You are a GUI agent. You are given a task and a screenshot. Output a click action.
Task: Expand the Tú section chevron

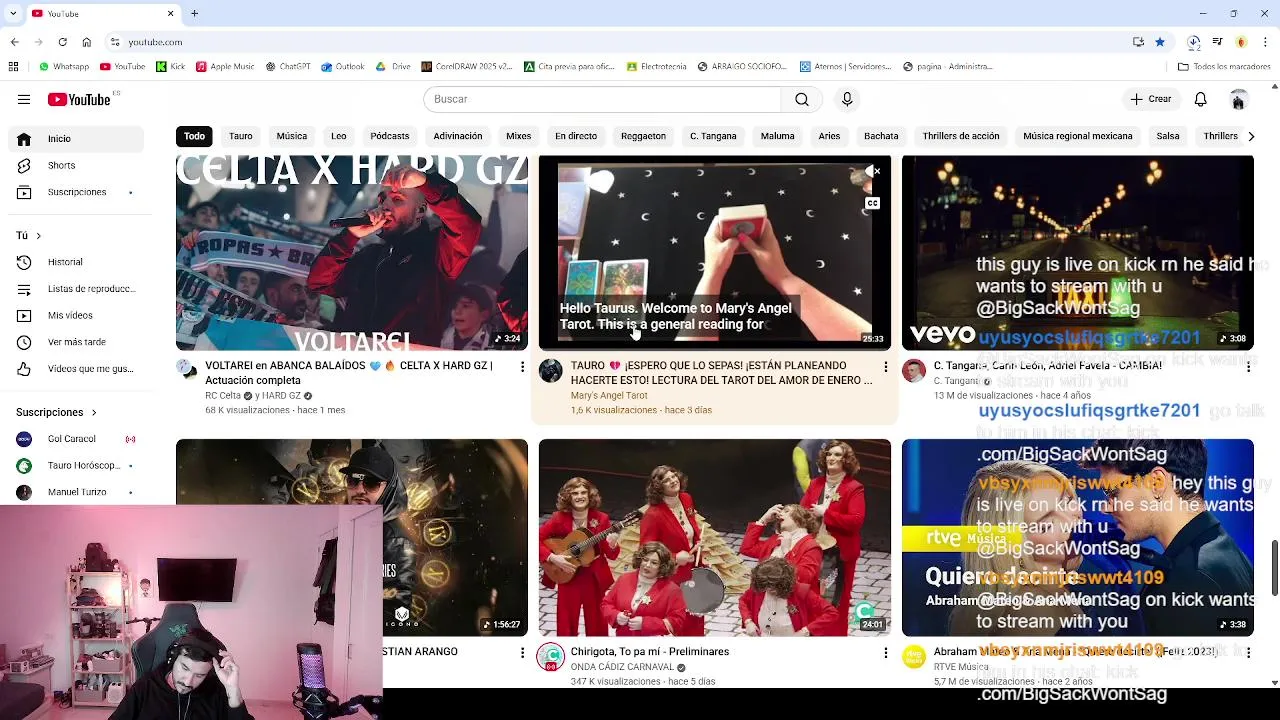38,236
